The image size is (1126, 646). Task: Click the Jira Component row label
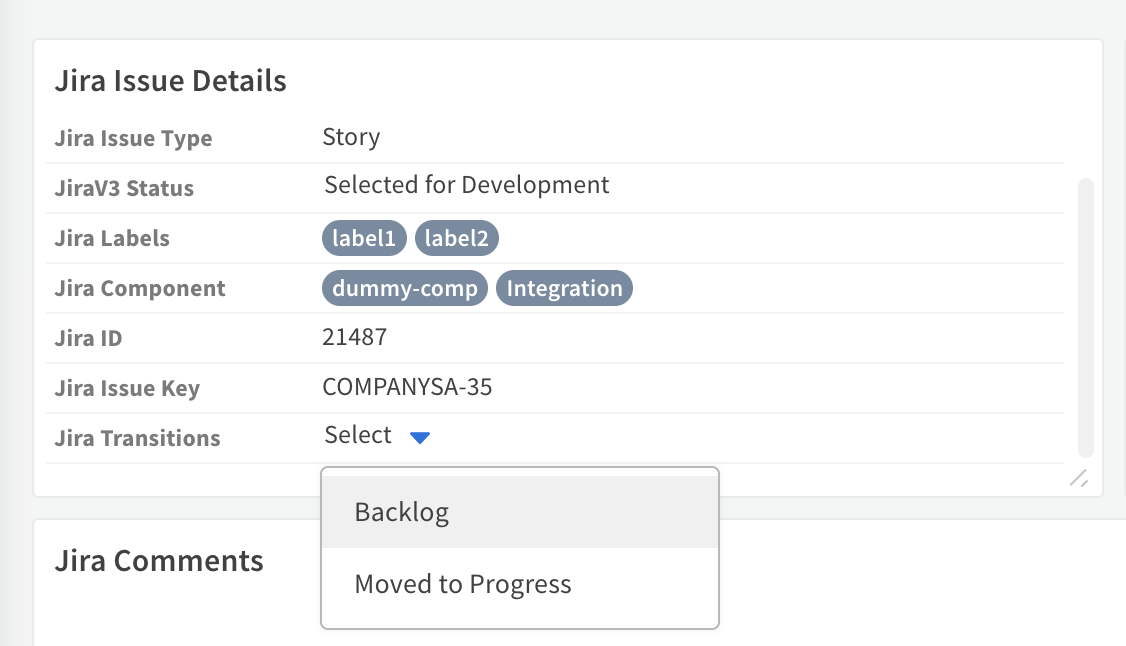click(139, 288)
